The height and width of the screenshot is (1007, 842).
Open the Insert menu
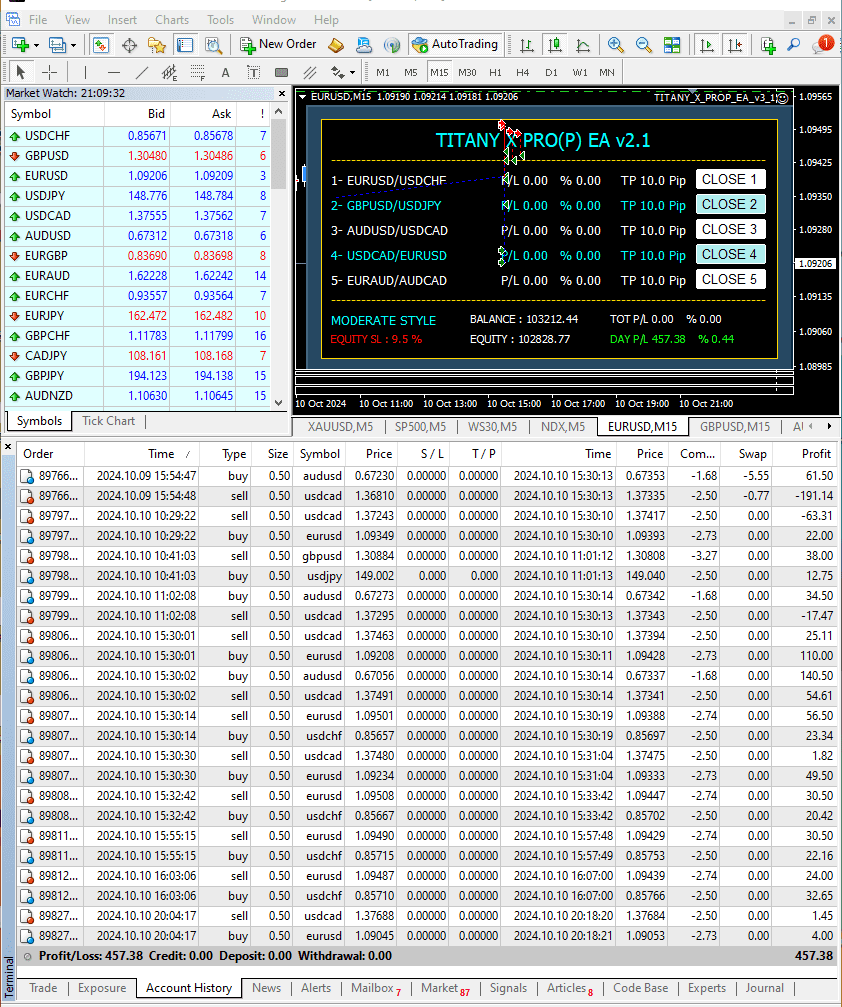coord(122,20)
